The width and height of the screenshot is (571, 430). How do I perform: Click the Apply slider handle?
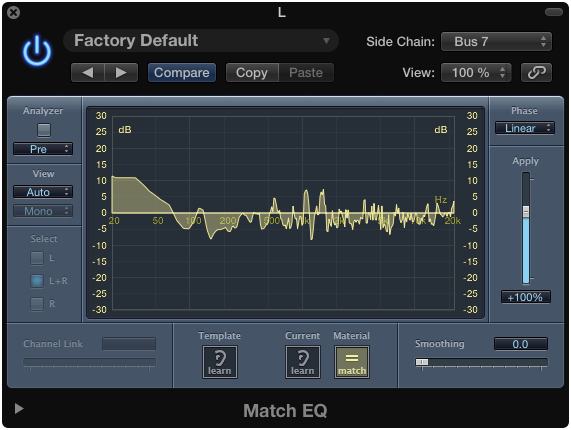[526, 212]
